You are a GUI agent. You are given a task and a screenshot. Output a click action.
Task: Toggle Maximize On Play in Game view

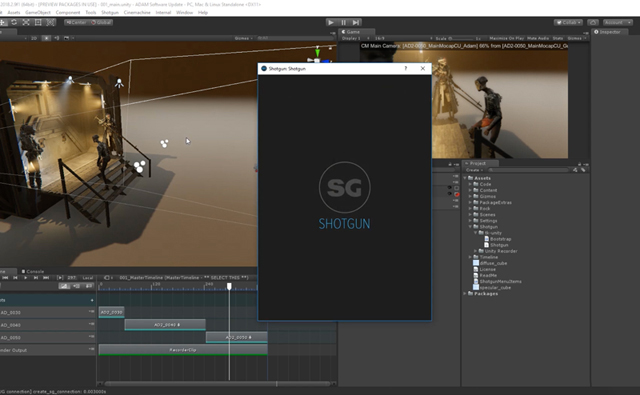pos(507,38)
